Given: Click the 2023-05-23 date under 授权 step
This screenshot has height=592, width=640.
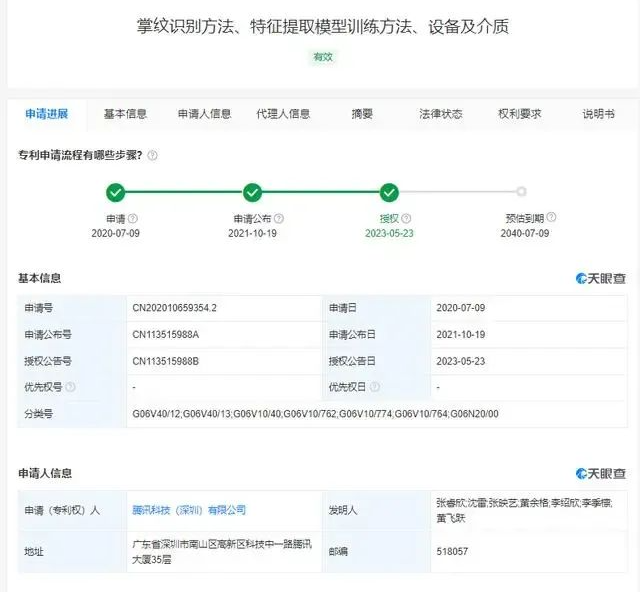Looking at the screenshot, I should [x=389, y=233].
